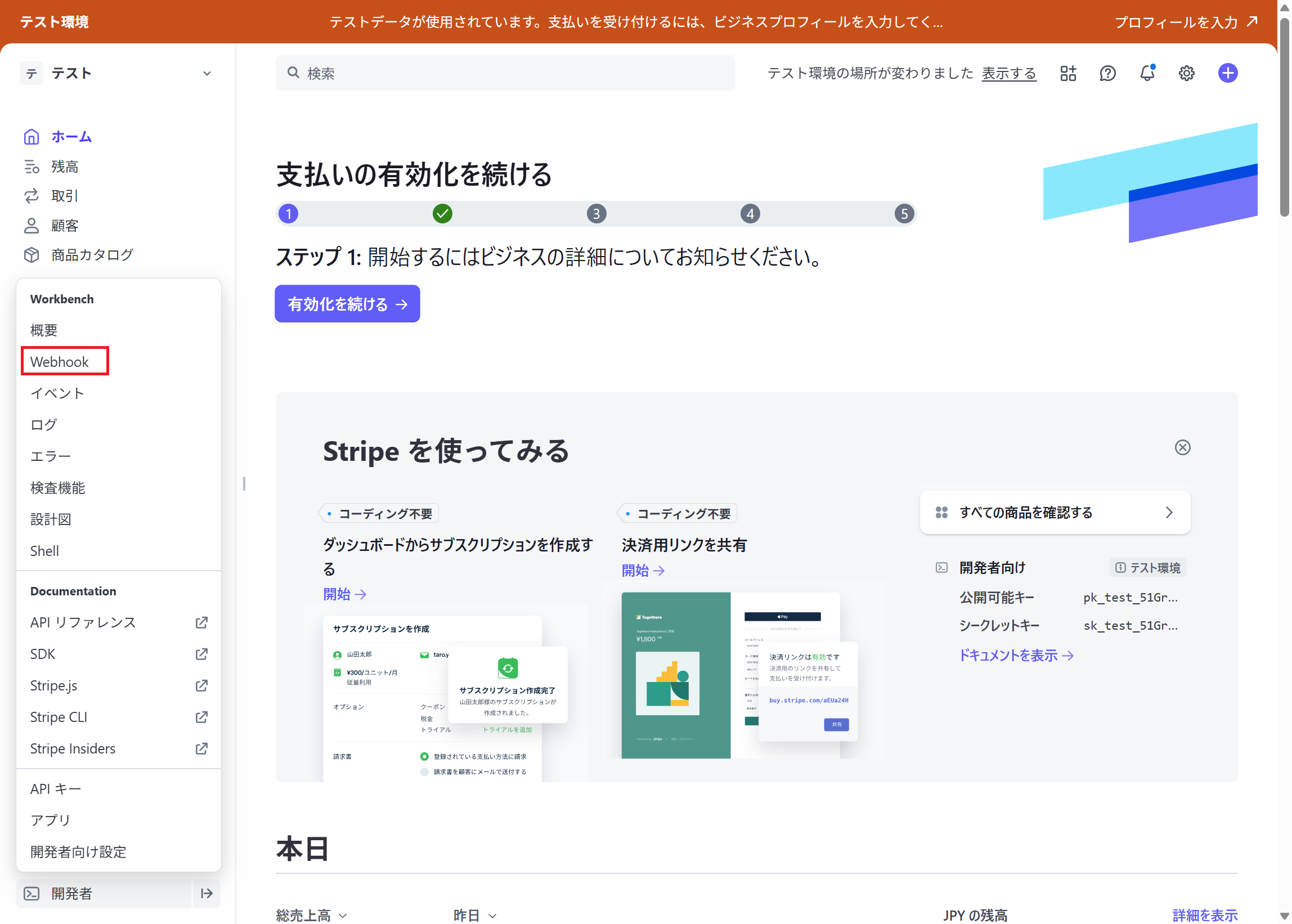Click completed checkmark step in progress bar
Image resolution: width=1292 pixels, height=924 pixels.
click(x=442, y=214)
